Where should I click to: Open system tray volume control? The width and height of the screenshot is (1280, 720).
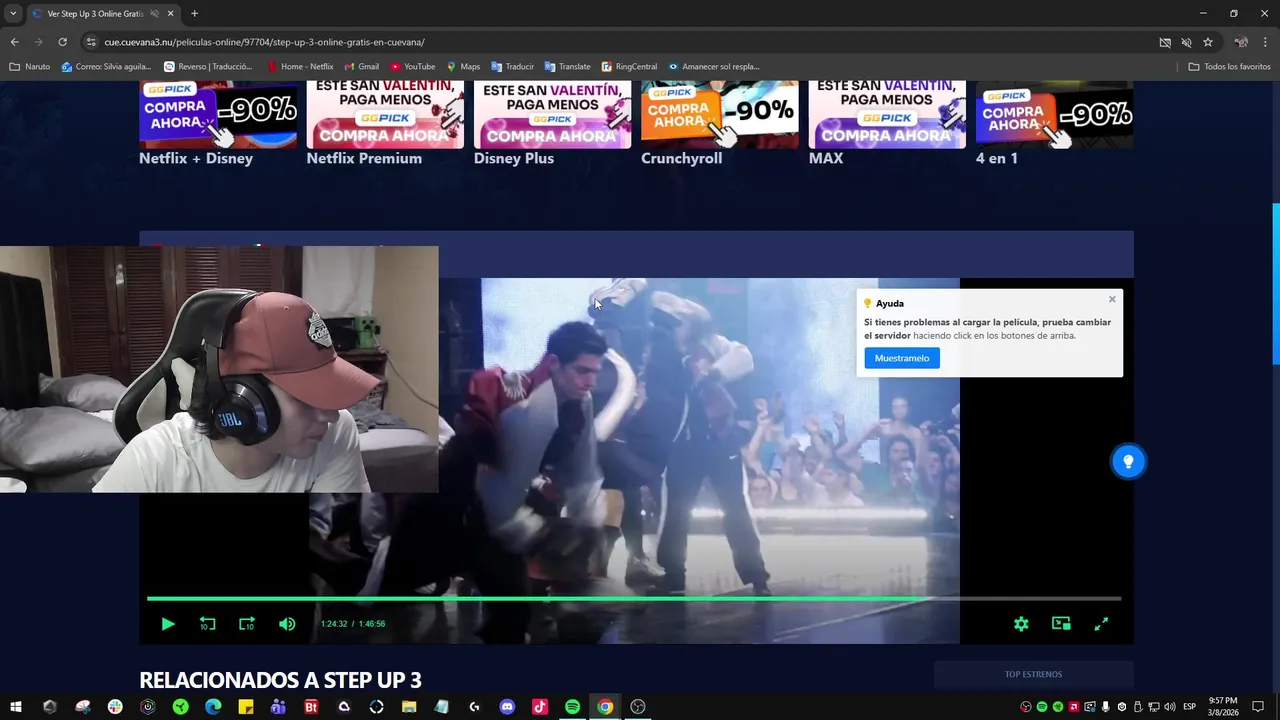[x=1169, y=707]
